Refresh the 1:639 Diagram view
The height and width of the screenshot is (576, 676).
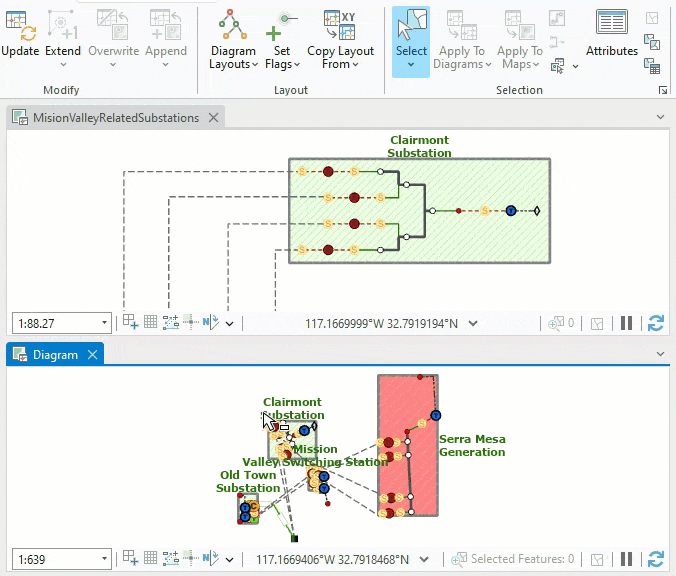coord(656,559)
